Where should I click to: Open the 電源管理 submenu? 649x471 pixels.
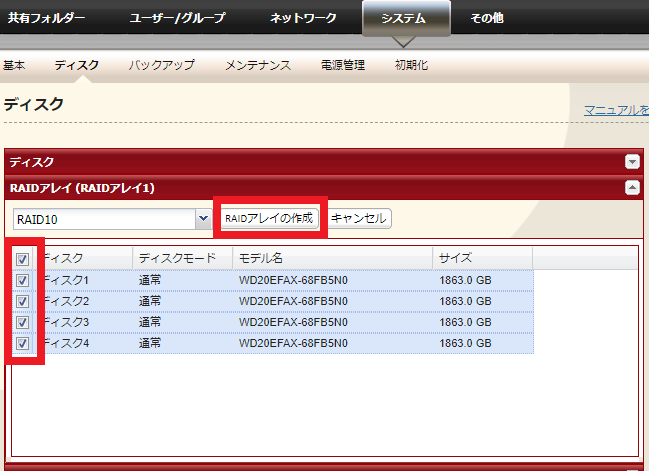(x=342, y=65)
